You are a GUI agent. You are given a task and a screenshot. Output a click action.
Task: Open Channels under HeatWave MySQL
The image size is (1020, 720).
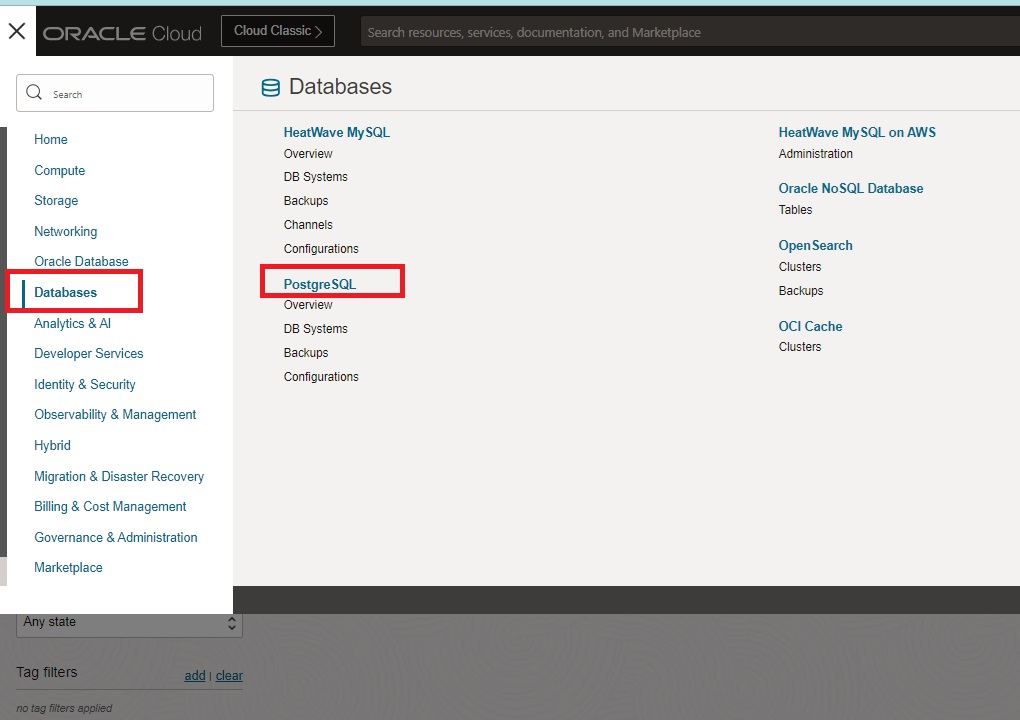[x=308, y=224]
